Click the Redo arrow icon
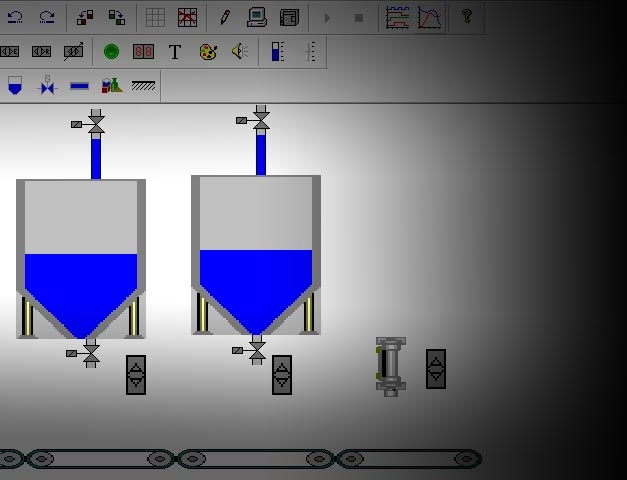The width and height of the screenshot is (627, 480). click(46, 17)
